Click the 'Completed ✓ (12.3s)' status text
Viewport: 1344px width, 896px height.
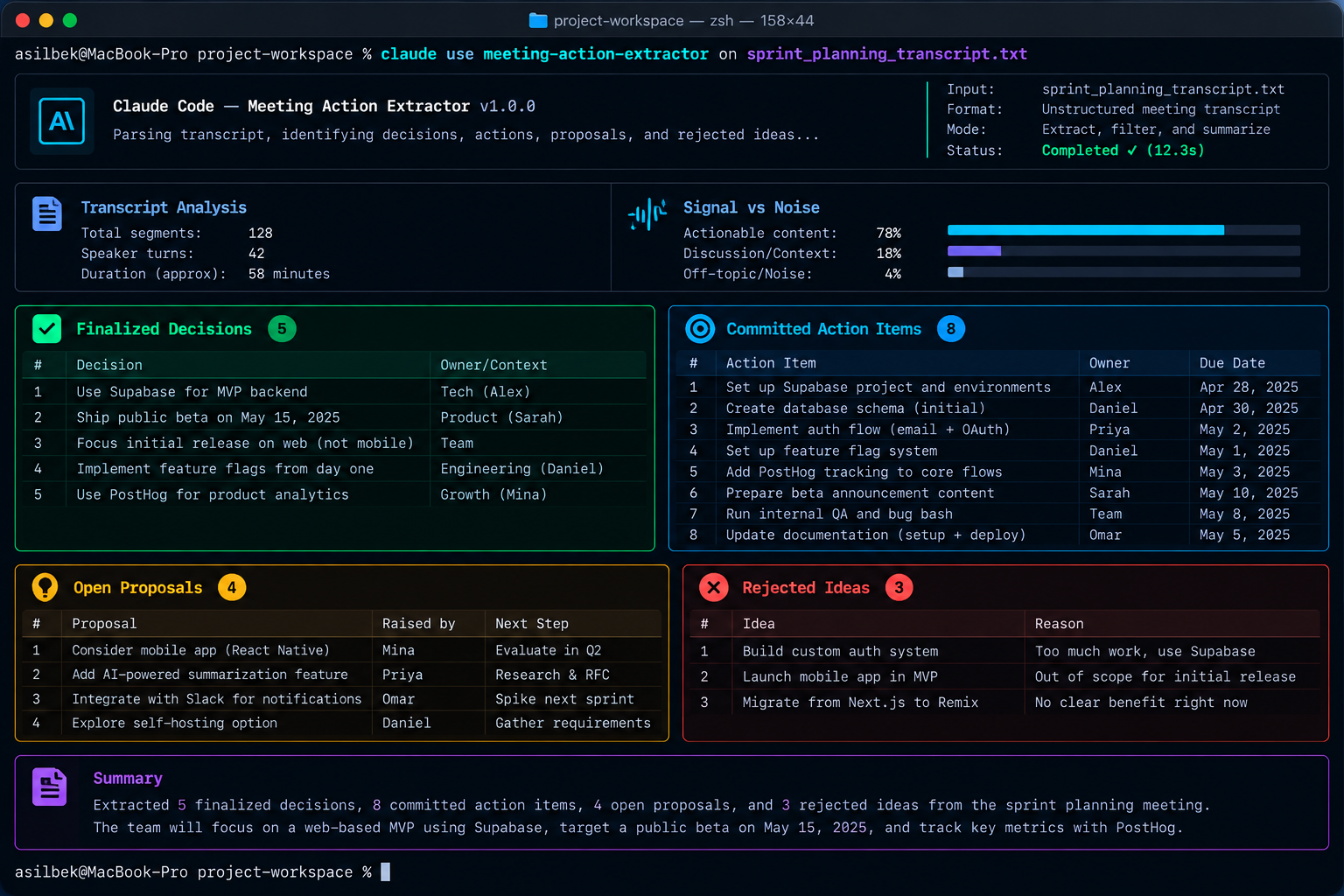(x=1123, y=150)
